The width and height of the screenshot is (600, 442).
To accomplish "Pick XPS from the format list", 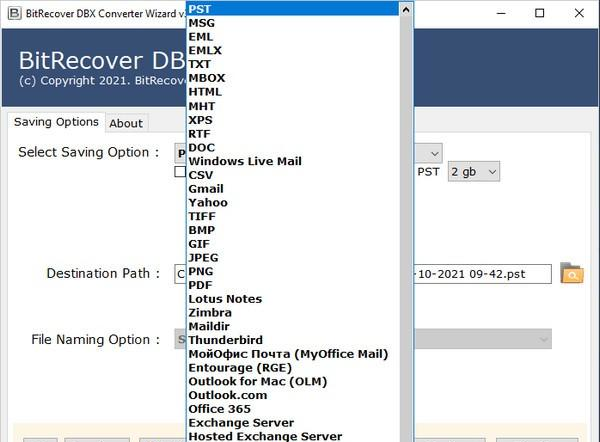I will click(293, 120).
